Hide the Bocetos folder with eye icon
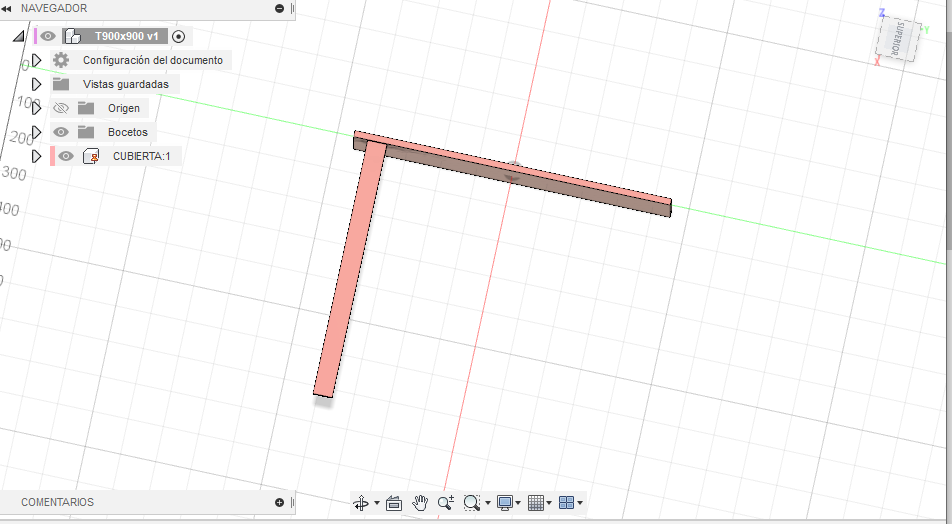Screen dimensions: 952x524 61,132
